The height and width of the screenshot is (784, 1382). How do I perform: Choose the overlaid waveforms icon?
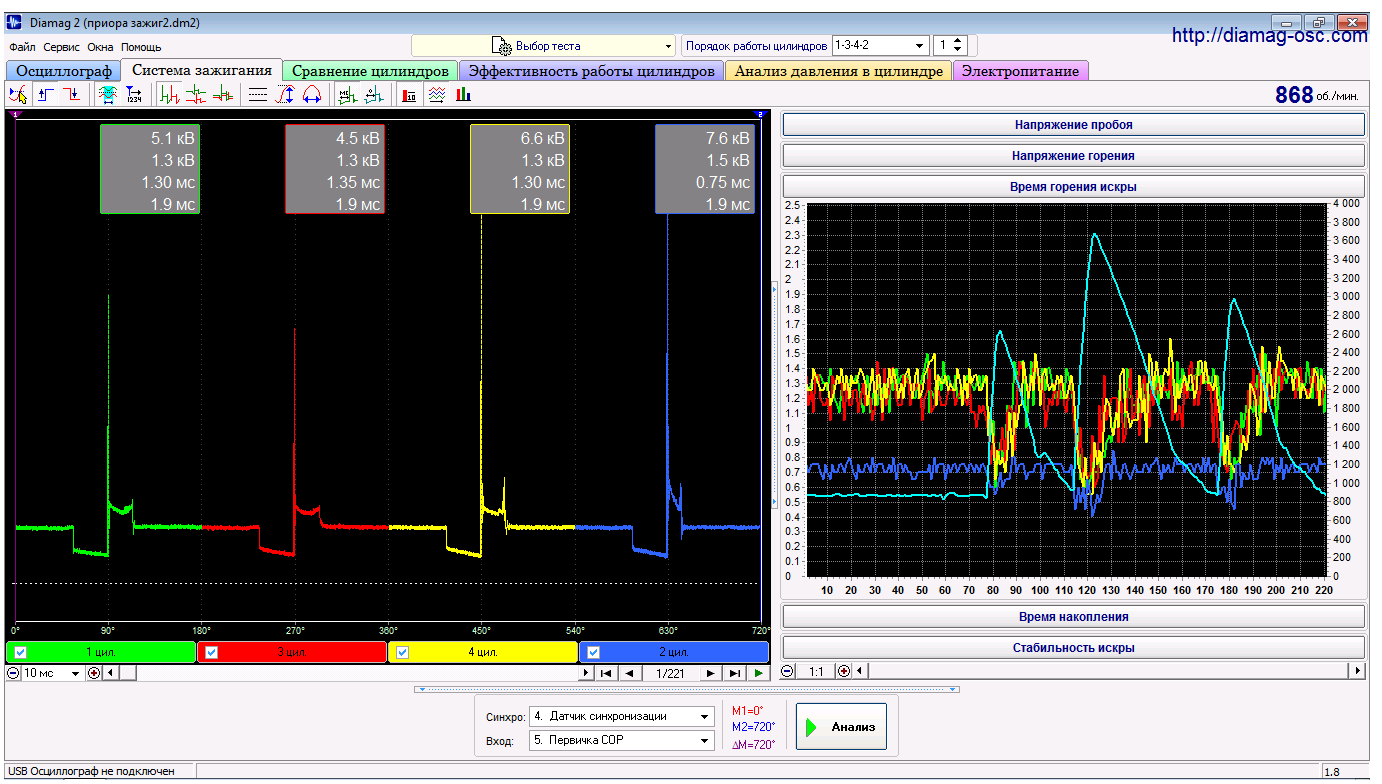(222, 95)
